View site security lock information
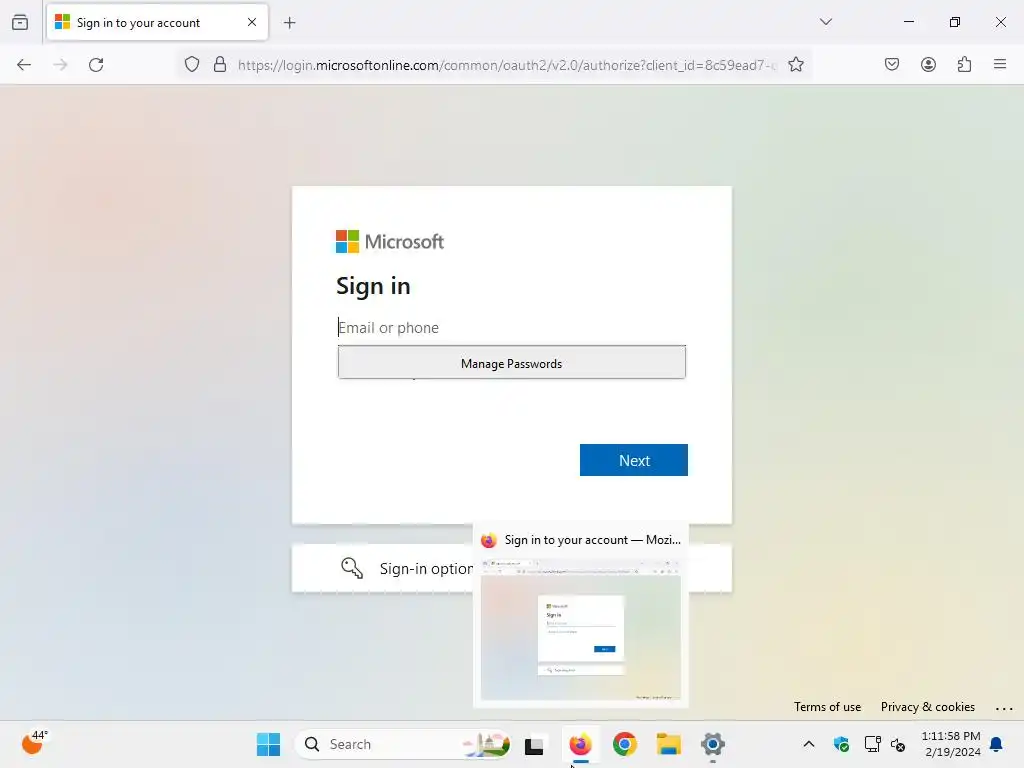 (x=220, y=65)
